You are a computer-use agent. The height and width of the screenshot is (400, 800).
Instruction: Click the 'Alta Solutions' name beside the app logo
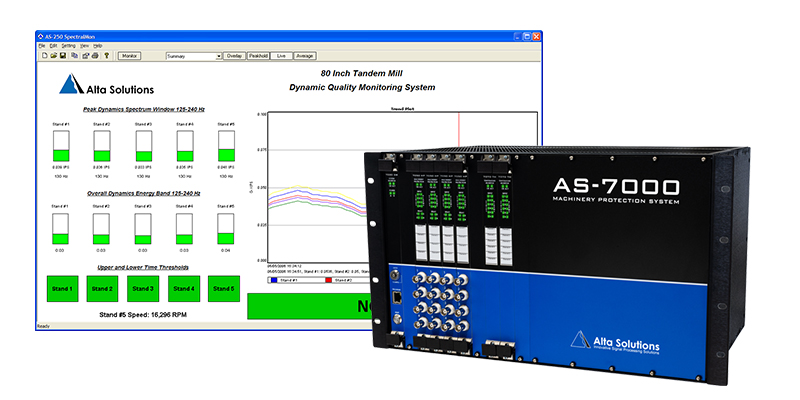[x=120, y=90]
